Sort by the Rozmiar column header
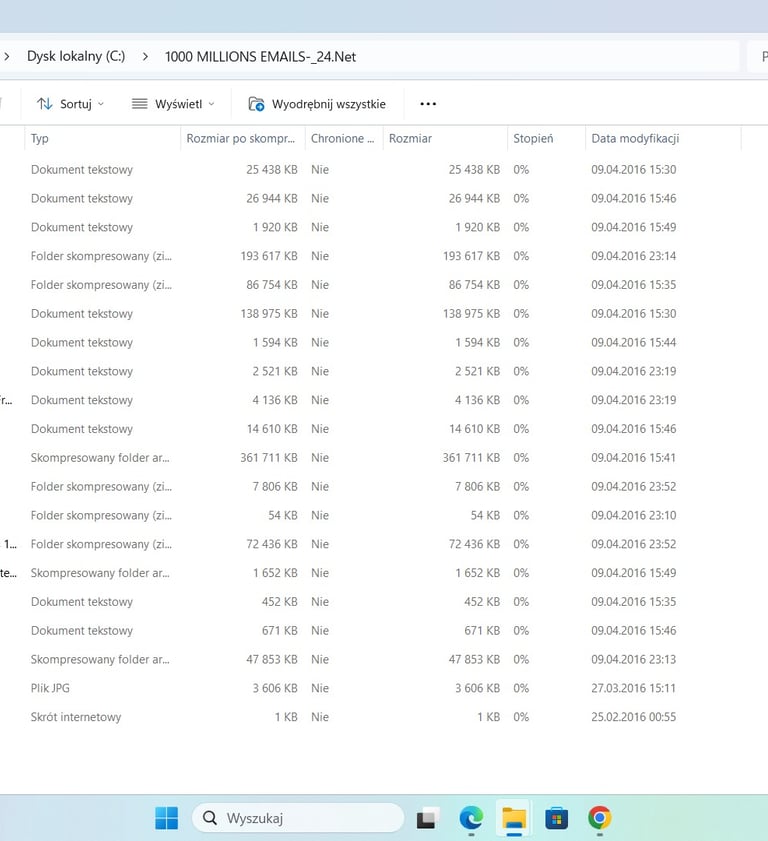 point(445,138)
